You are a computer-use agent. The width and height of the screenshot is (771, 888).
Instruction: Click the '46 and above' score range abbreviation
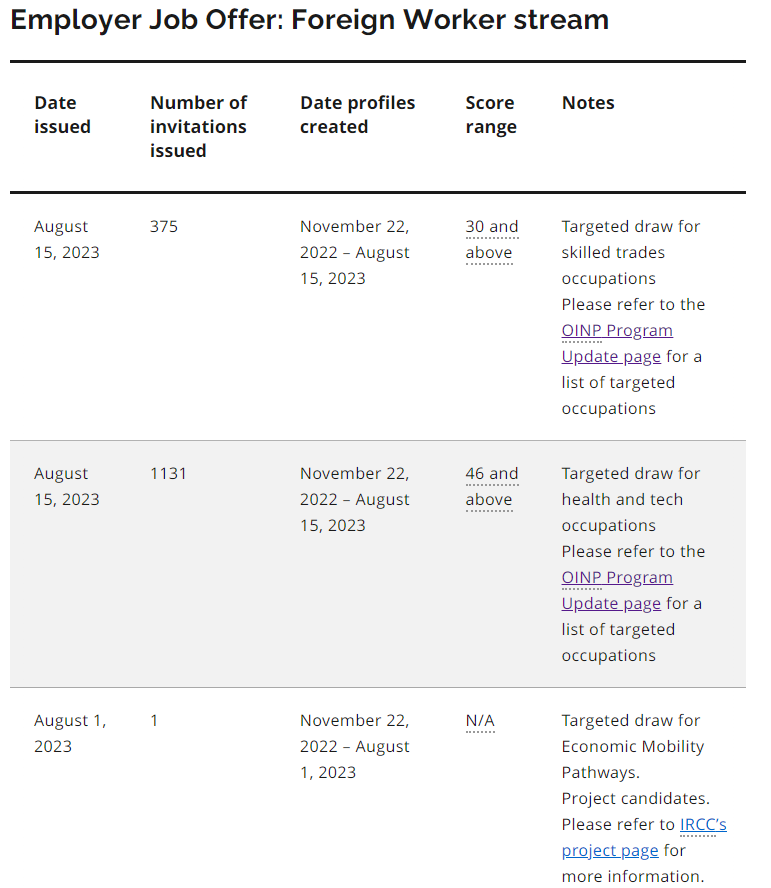pos(492,486)
